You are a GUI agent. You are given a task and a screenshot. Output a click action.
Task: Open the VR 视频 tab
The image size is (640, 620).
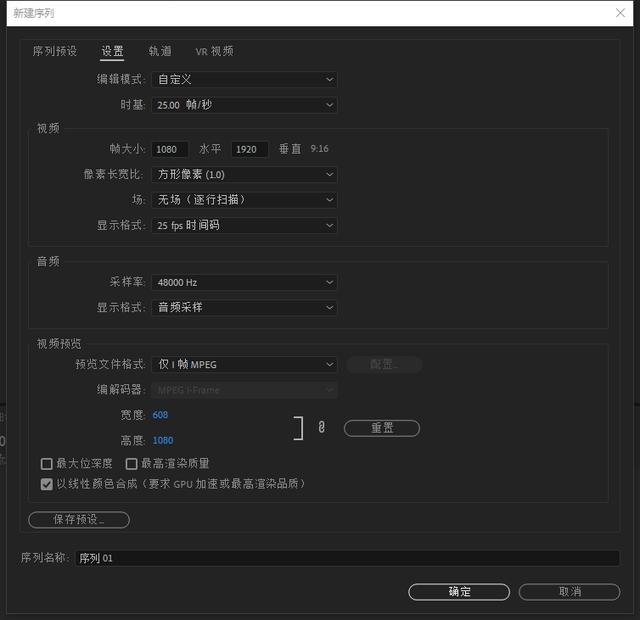(214, 51)
